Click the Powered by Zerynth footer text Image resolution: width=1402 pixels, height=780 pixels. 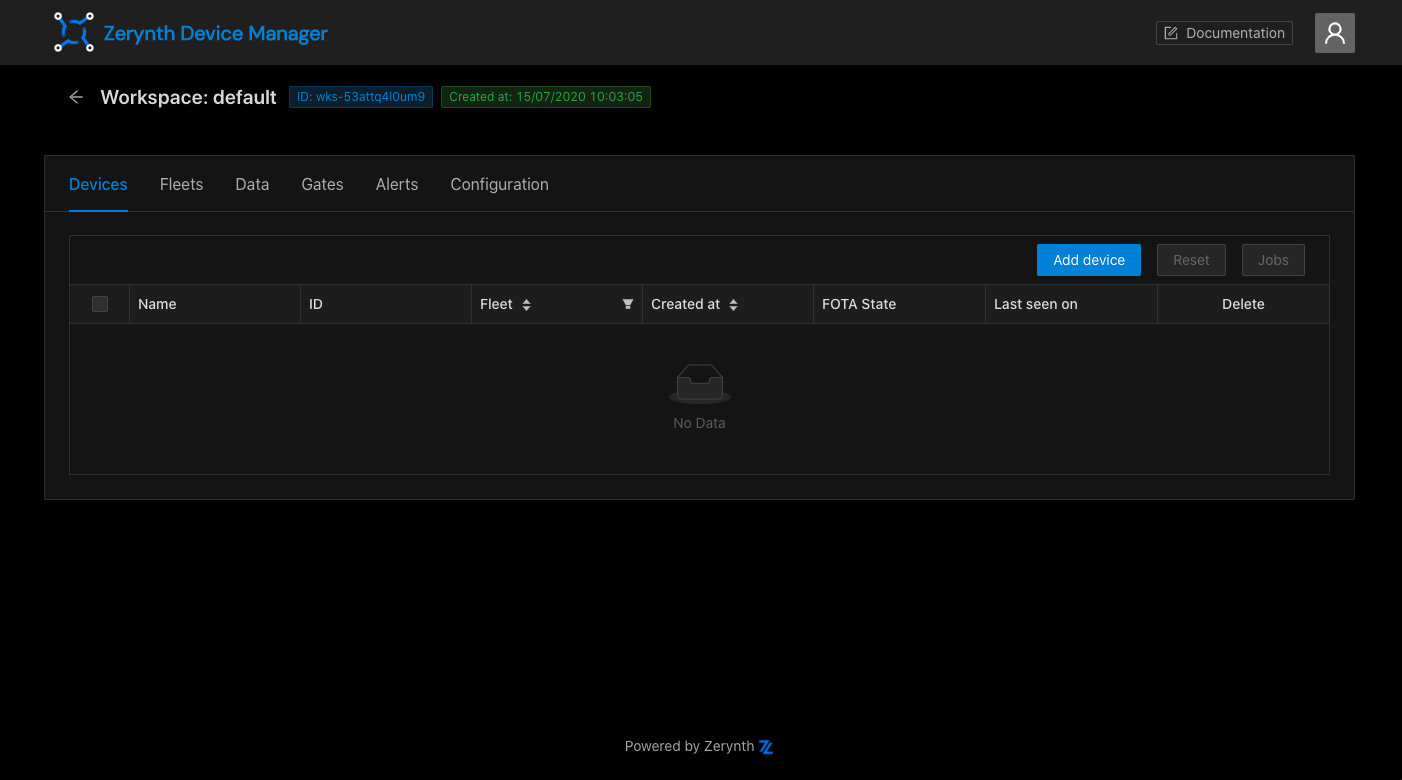pos(689,746)
